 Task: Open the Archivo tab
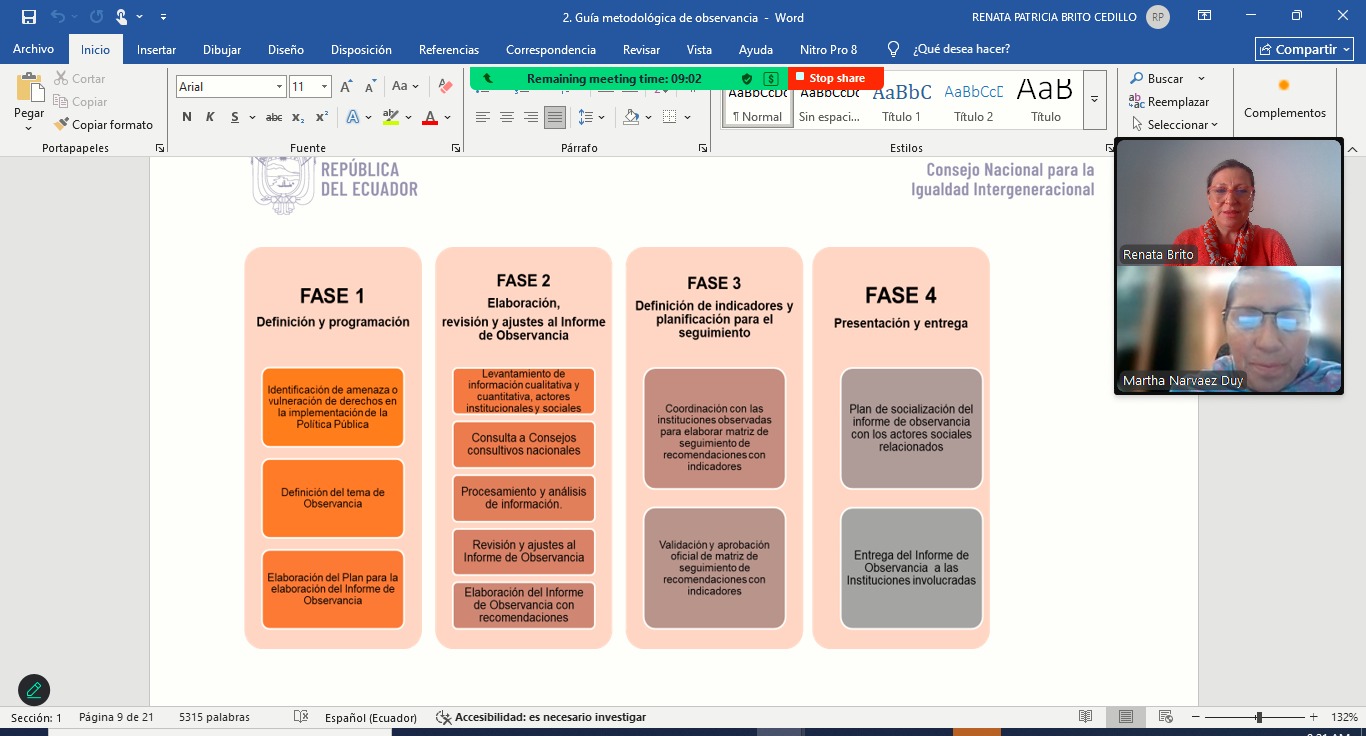pyautogui.click(x=33, y=49)
